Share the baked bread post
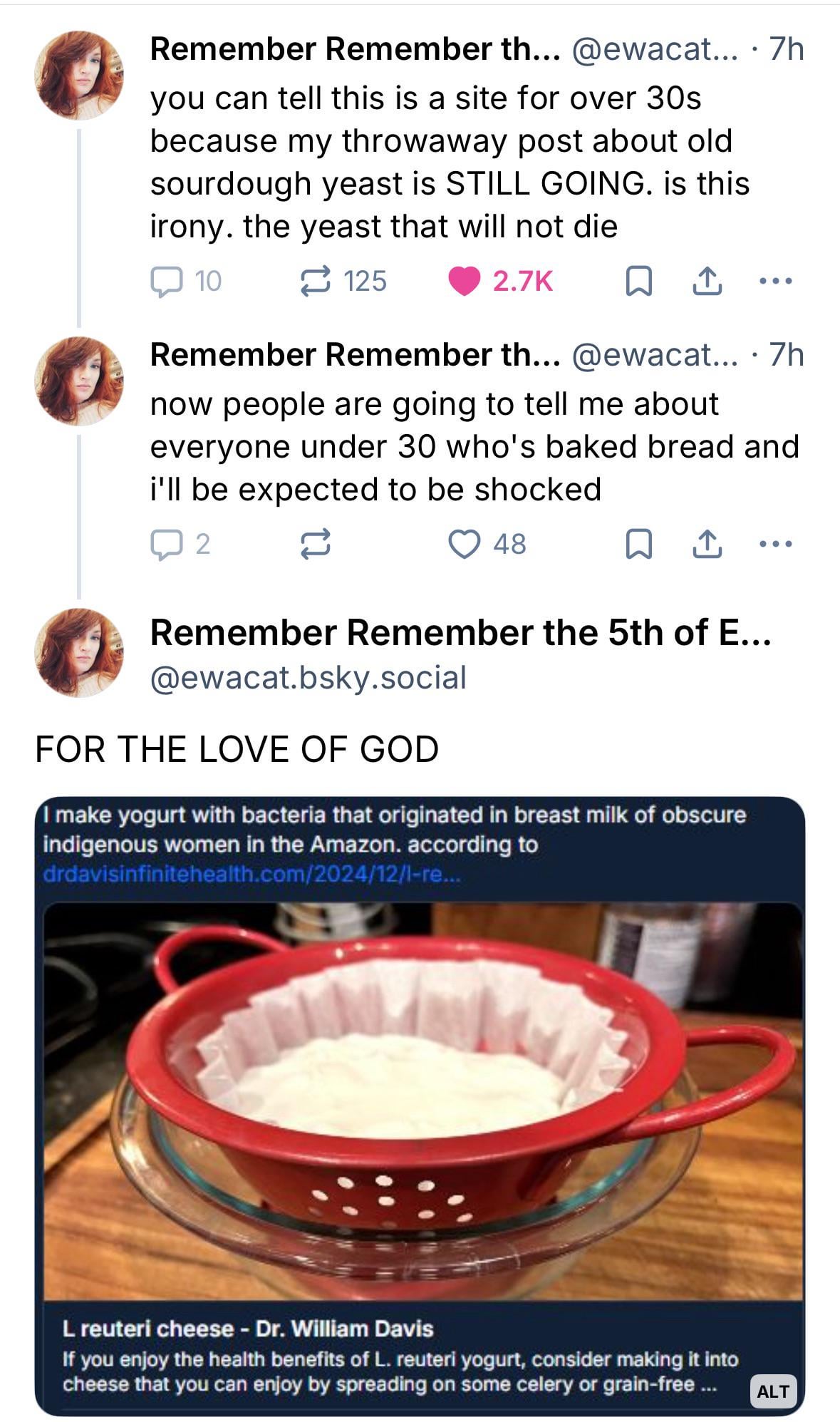The image size is (840, 1422). click(x=707, y=545)
